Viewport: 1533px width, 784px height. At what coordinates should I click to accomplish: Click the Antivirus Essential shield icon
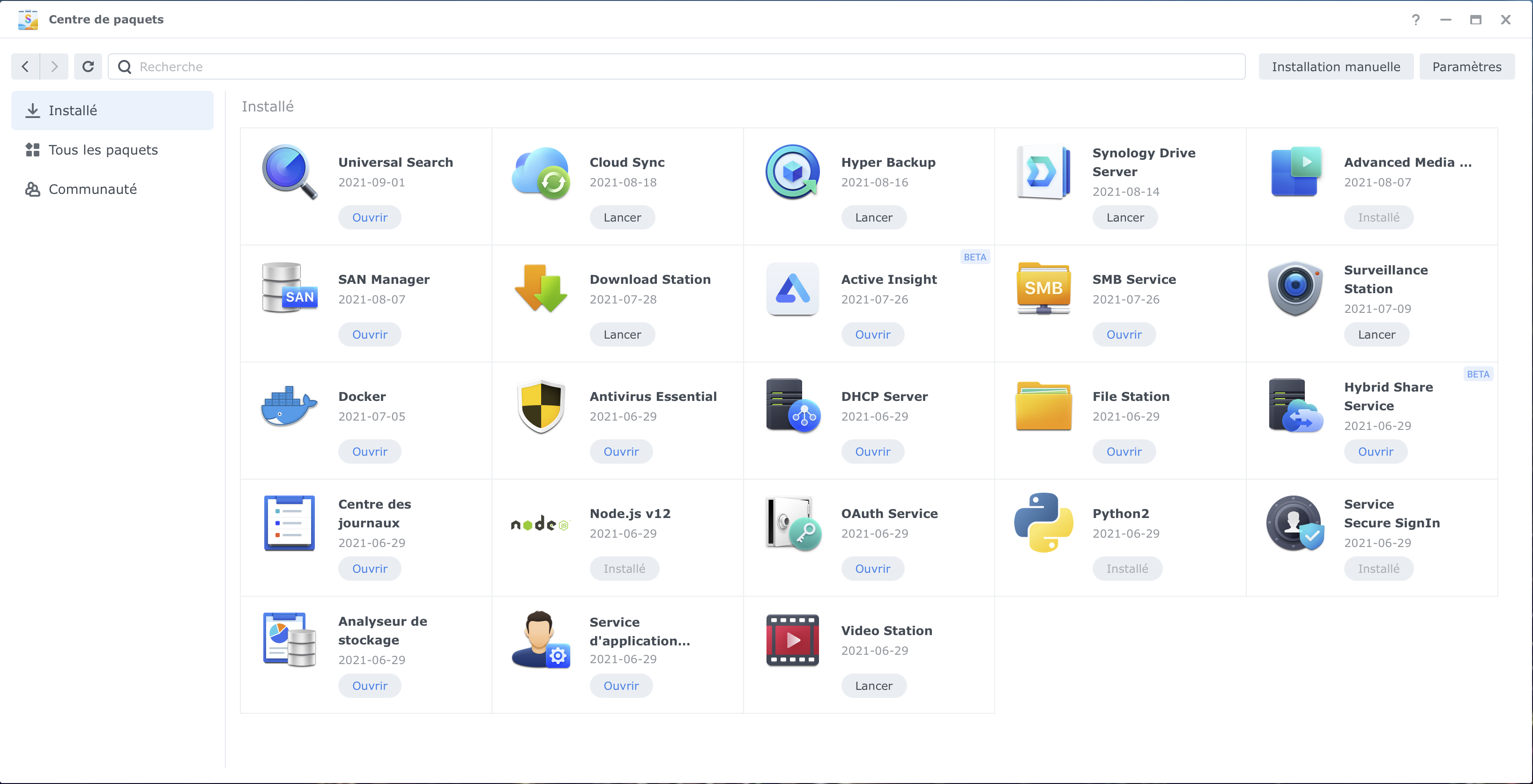[540, 406]
